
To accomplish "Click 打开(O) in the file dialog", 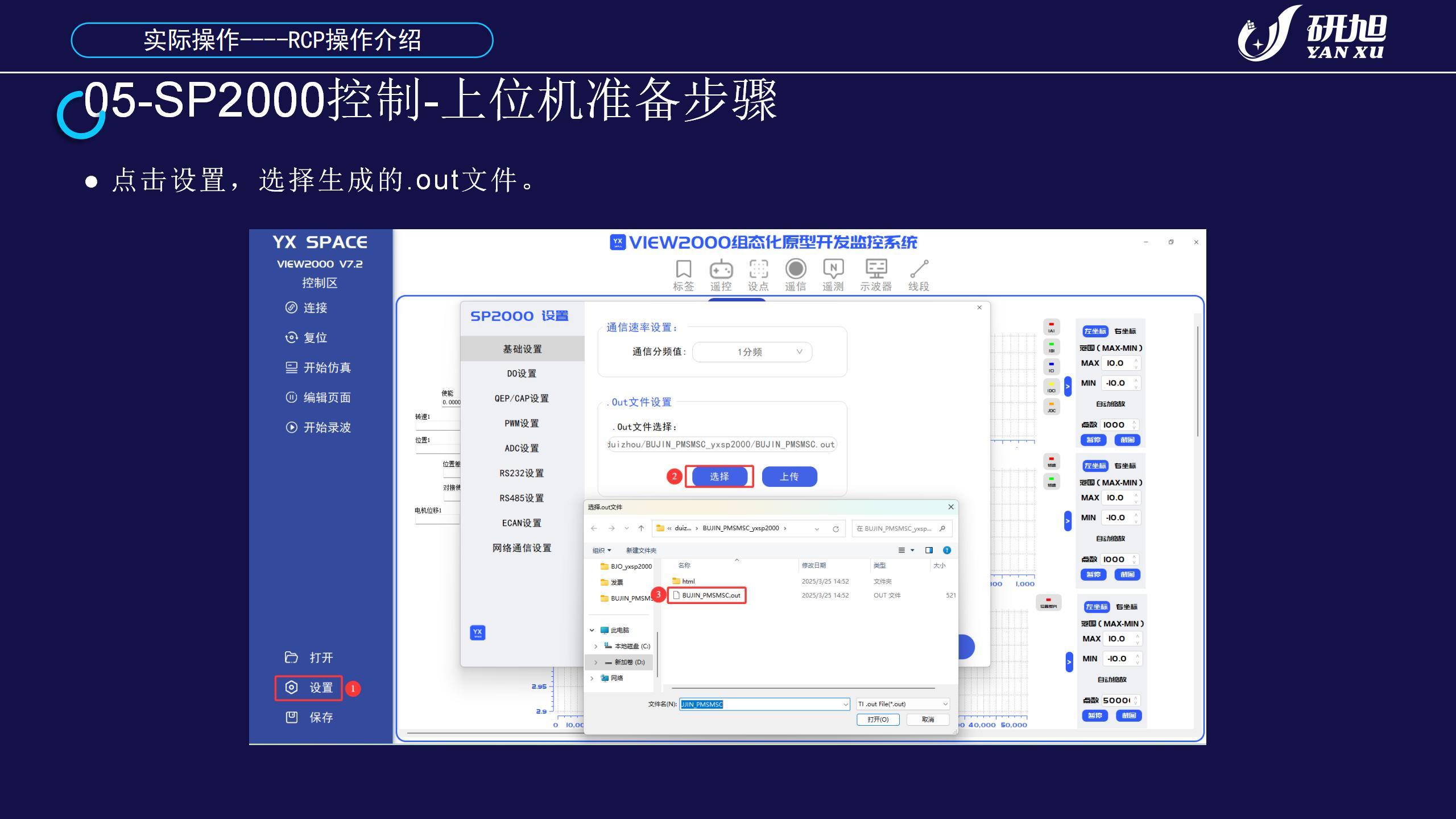I will tap(878, 719).
